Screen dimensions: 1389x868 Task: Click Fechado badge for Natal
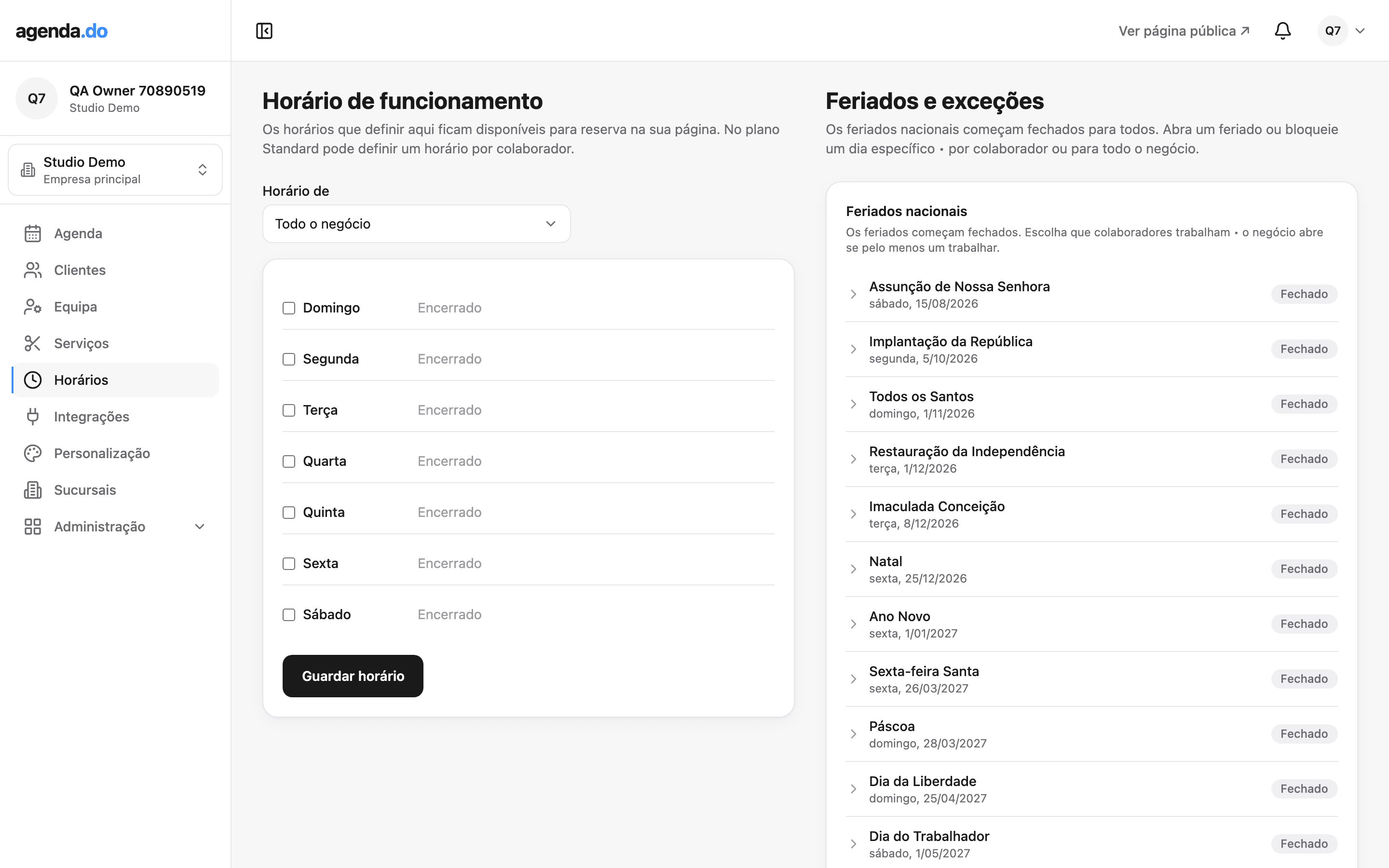pyautogui.click(x=1304, y=570)
